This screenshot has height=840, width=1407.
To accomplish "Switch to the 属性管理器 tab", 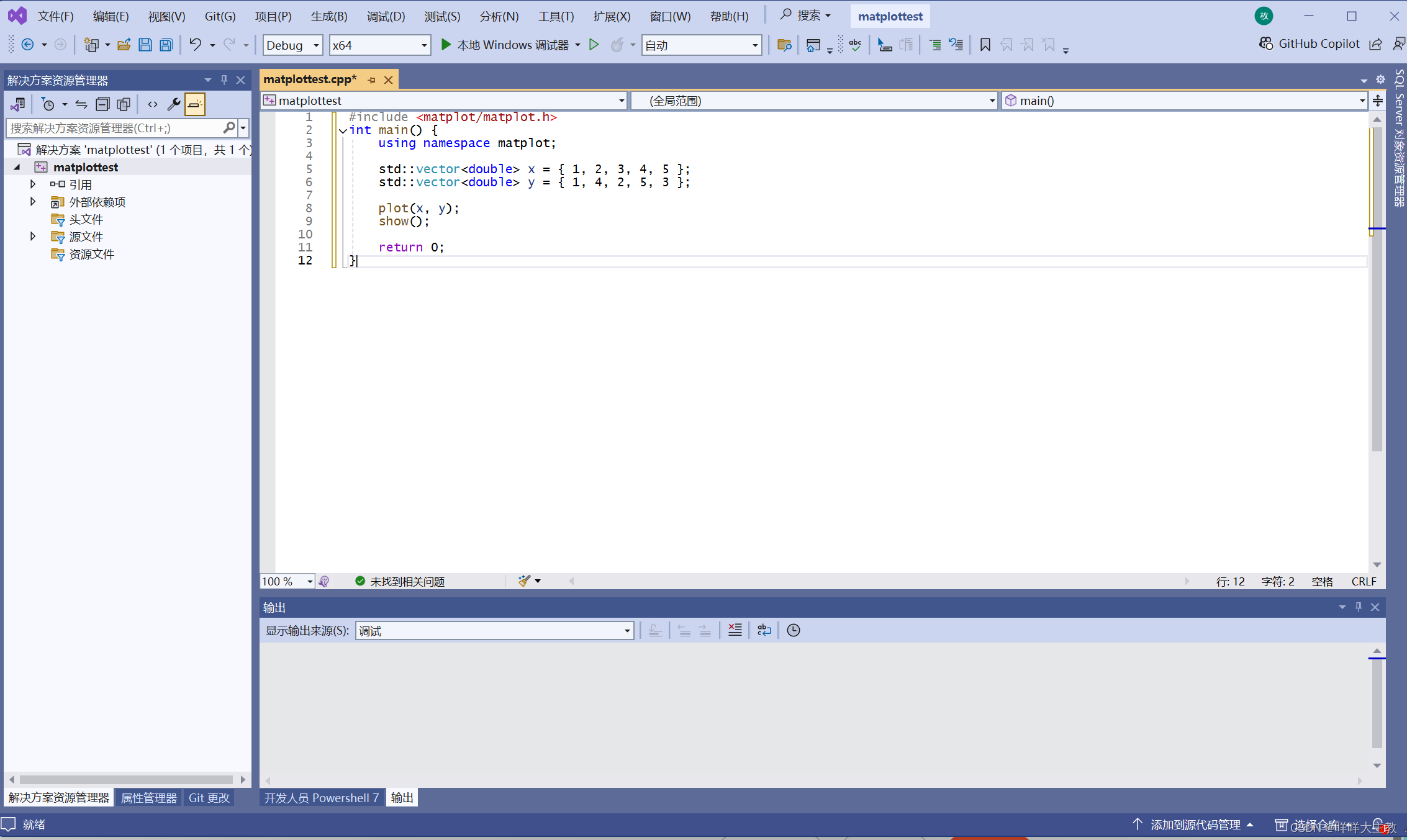I will [x=148, y=798].
